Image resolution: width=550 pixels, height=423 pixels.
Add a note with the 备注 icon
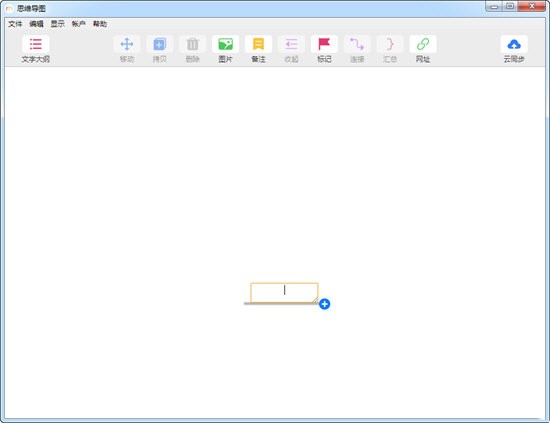coord(259,45)
